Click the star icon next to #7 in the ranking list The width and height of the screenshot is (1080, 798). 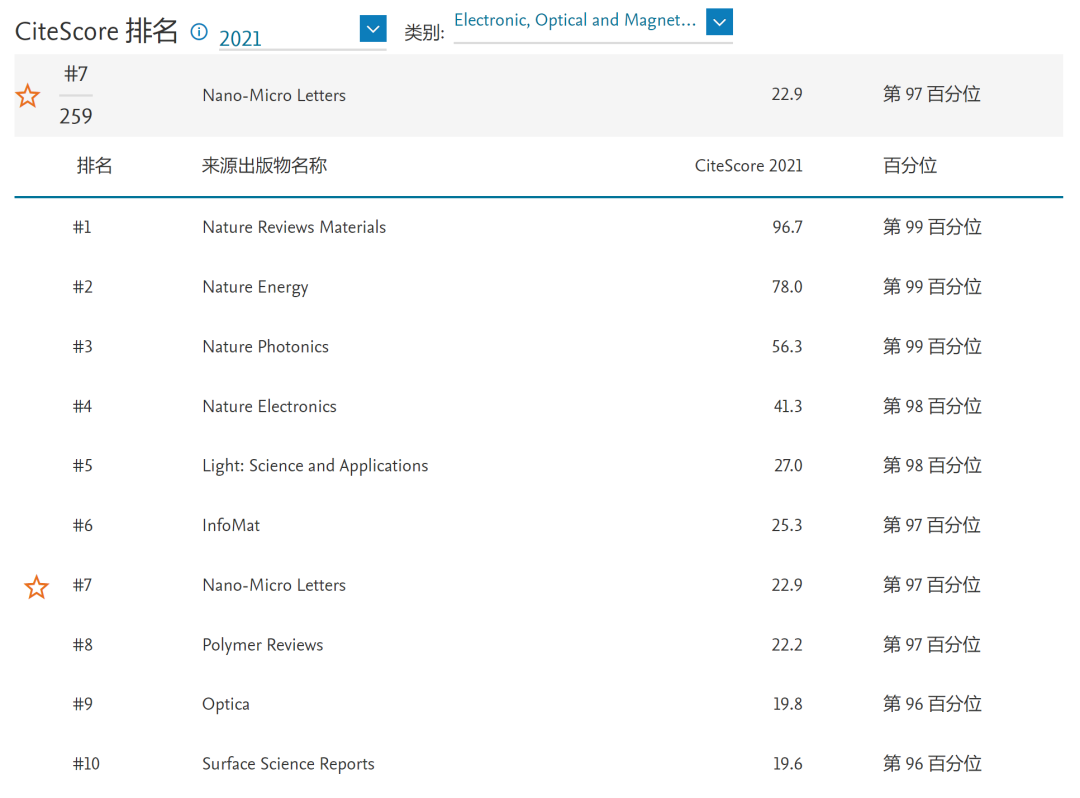tap(36, 587)
